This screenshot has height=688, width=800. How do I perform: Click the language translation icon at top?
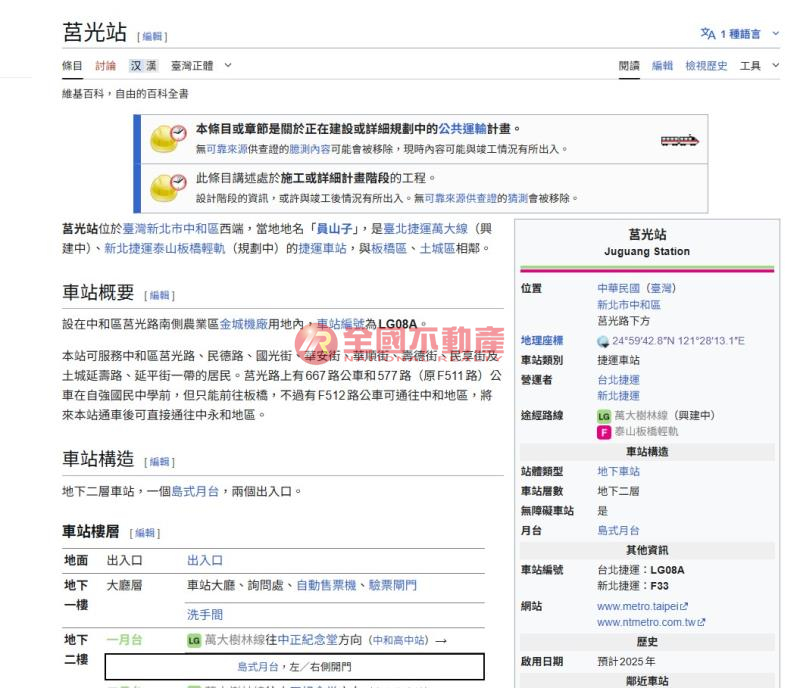[708, 34]
